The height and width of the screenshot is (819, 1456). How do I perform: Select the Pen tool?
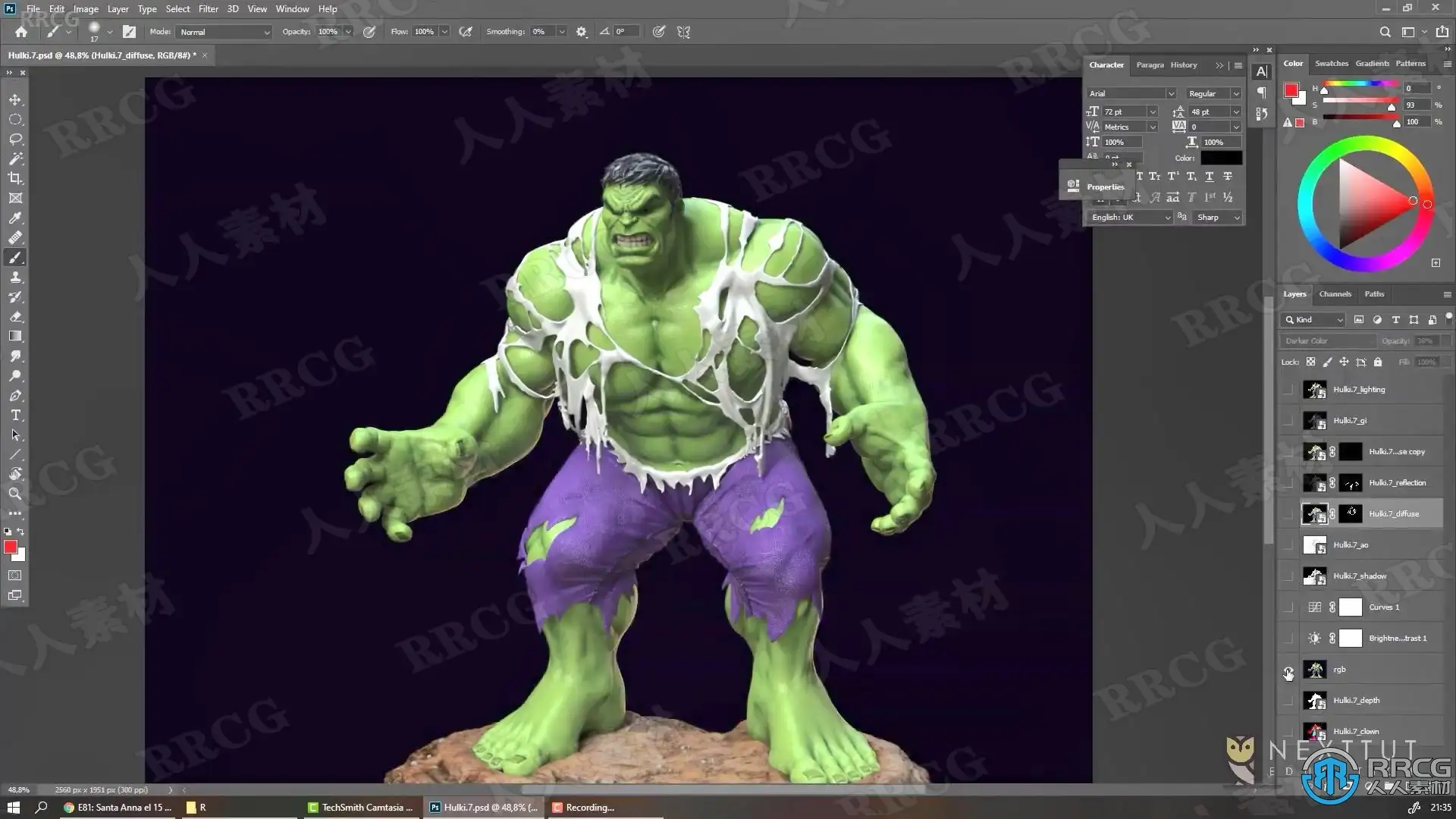coord(15,396)
